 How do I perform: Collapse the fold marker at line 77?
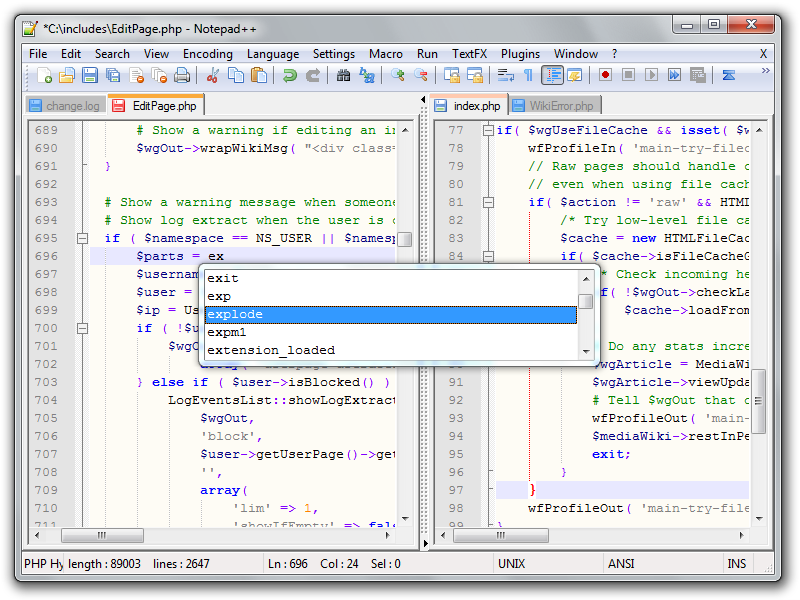[487, 130]
